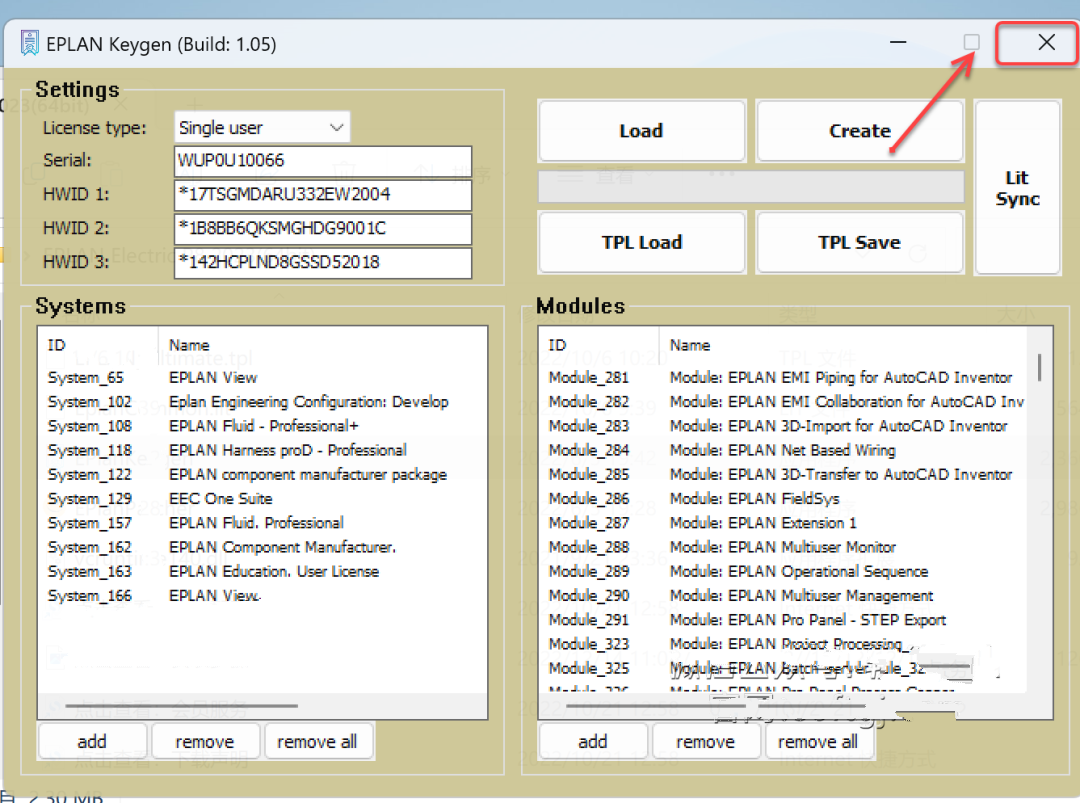This screenshot has width=1080, height=803.
Task: Click the TPL Load button
Action: tap(641, 242)
